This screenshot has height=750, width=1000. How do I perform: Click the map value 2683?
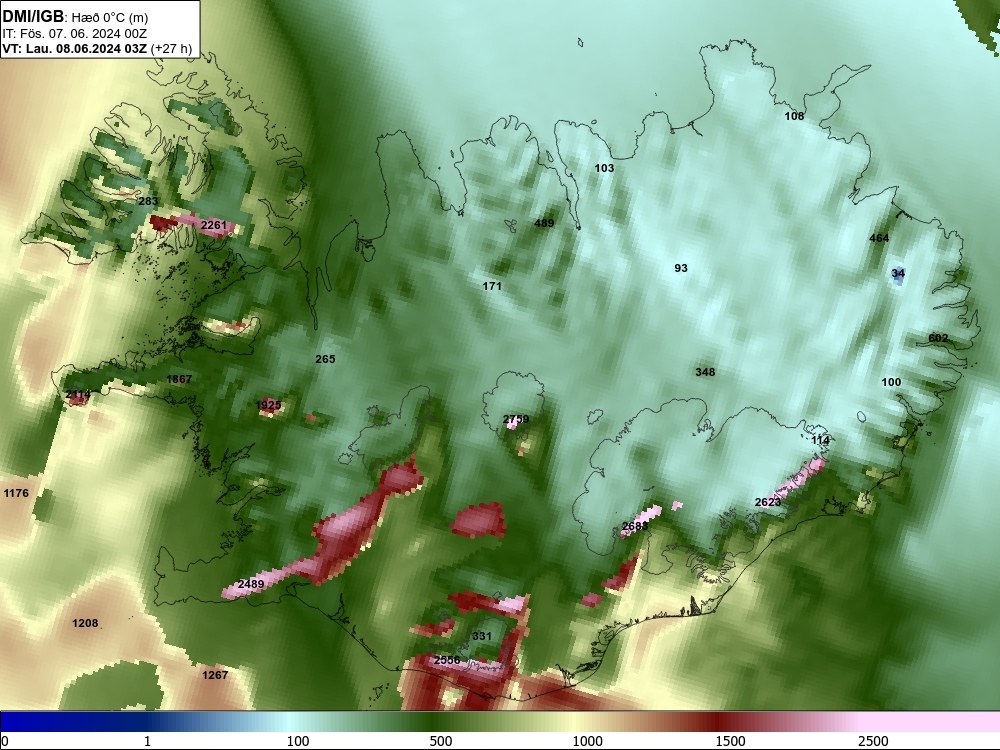pos(635,526)
